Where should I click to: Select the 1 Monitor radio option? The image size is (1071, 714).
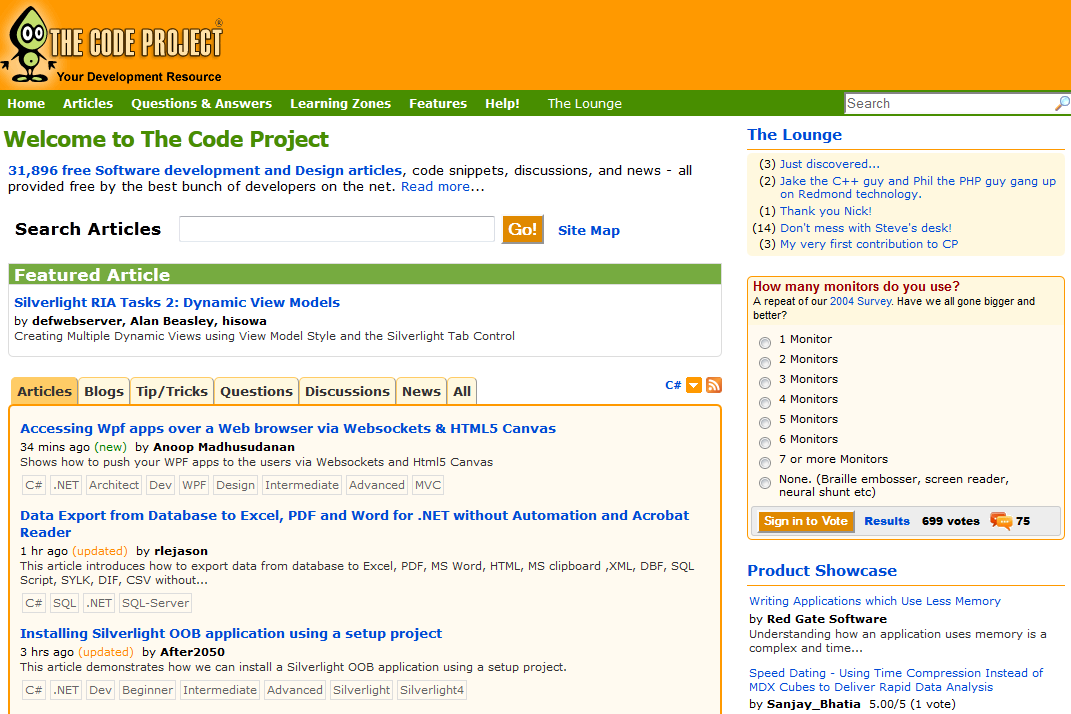765,343
